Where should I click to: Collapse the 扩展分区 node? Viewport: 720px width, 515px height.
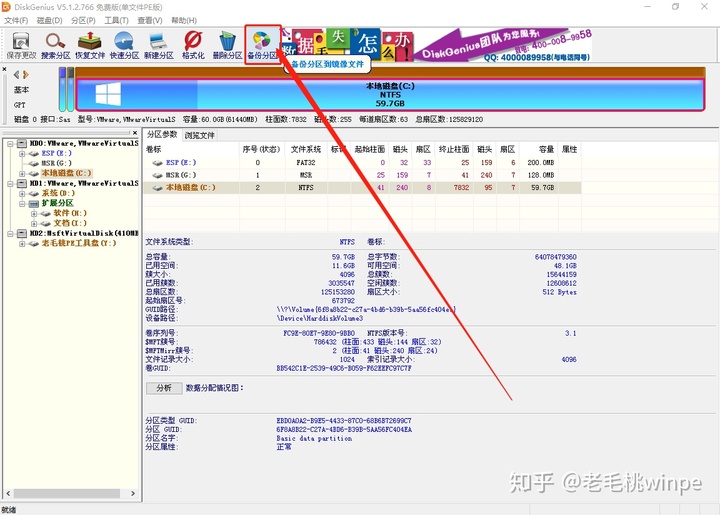(22, 203)
